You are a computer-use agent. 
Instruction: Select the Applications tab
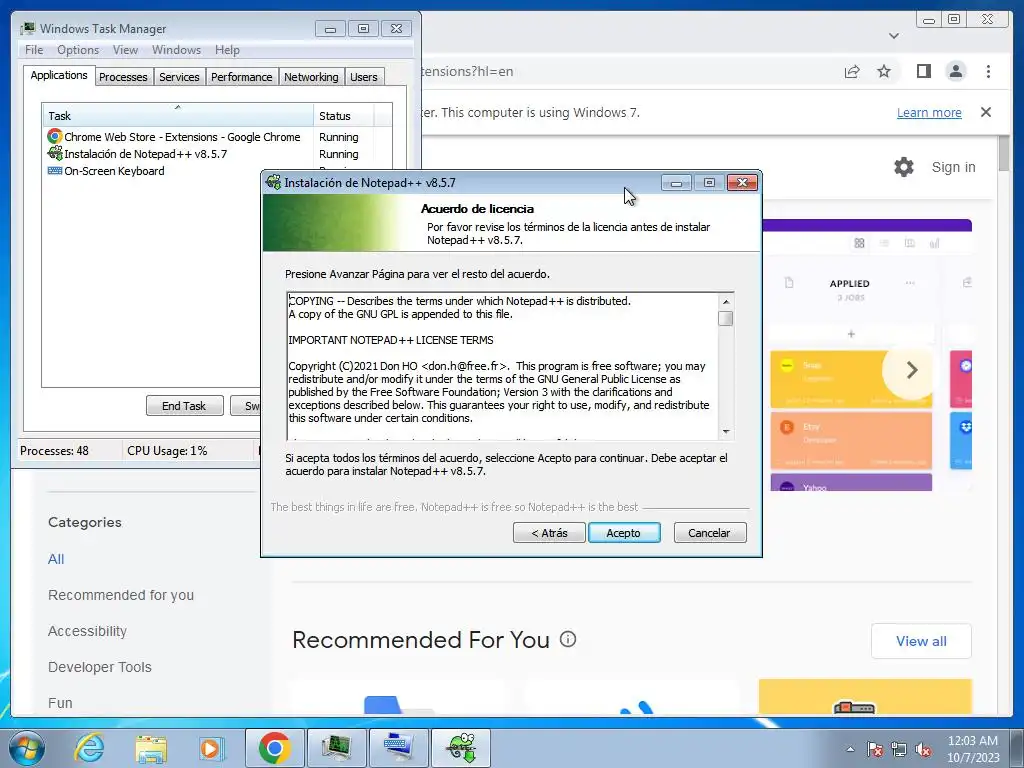(59, 75)
